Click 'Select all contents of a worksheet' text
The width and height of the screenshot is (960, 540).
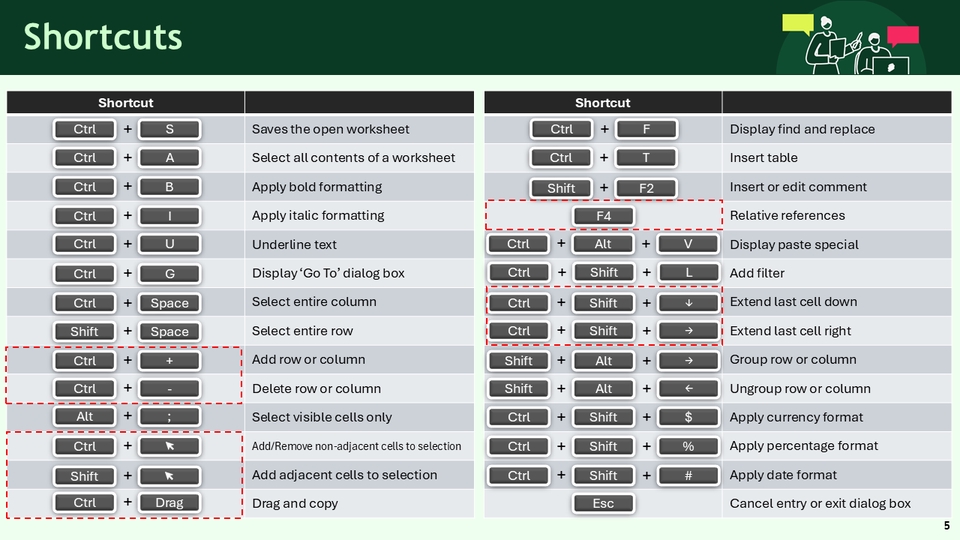[353, 157]
